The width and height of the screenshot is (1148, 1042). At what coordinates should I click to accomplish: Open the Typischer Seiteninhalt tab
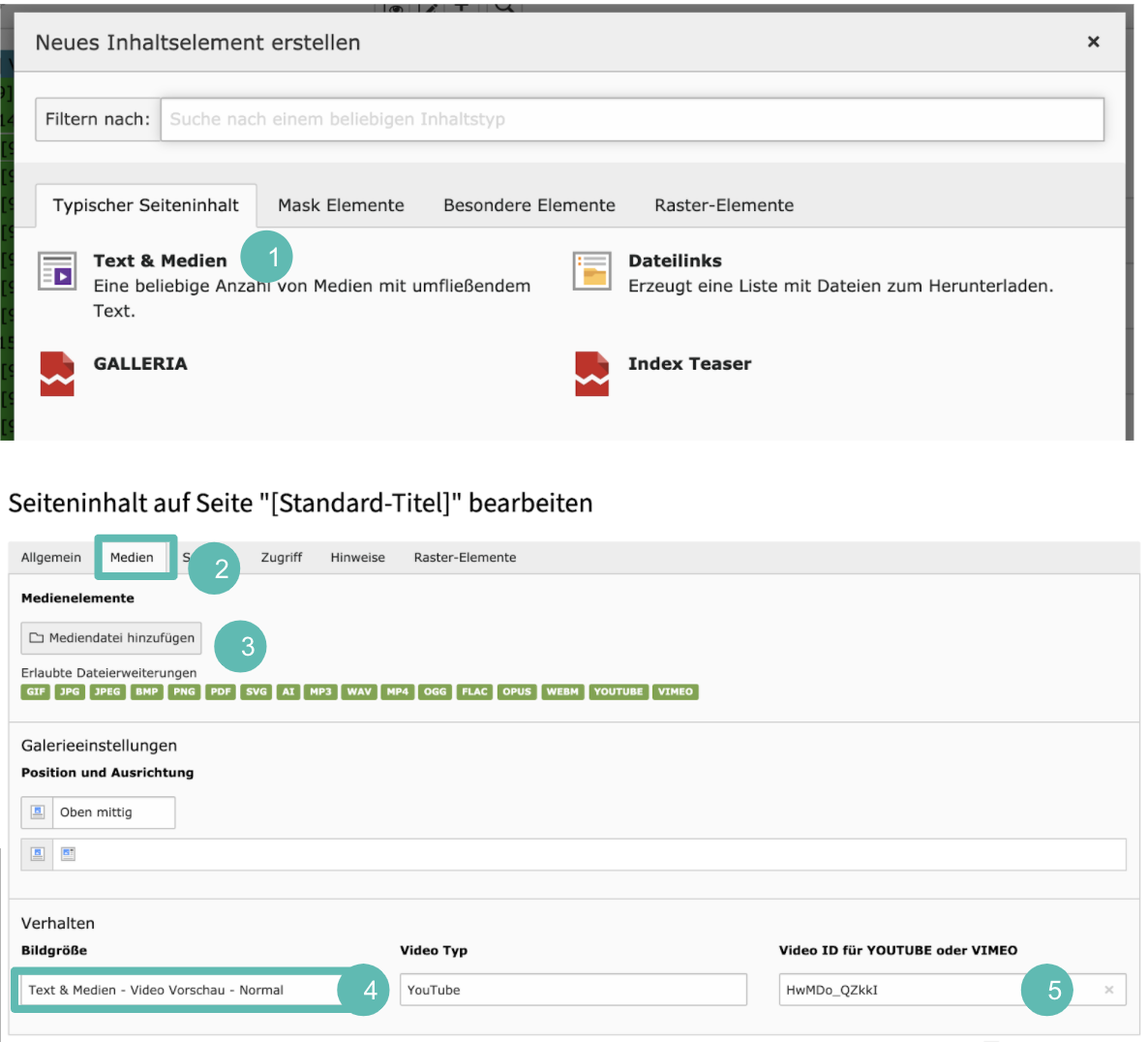[x=146, y=205]
